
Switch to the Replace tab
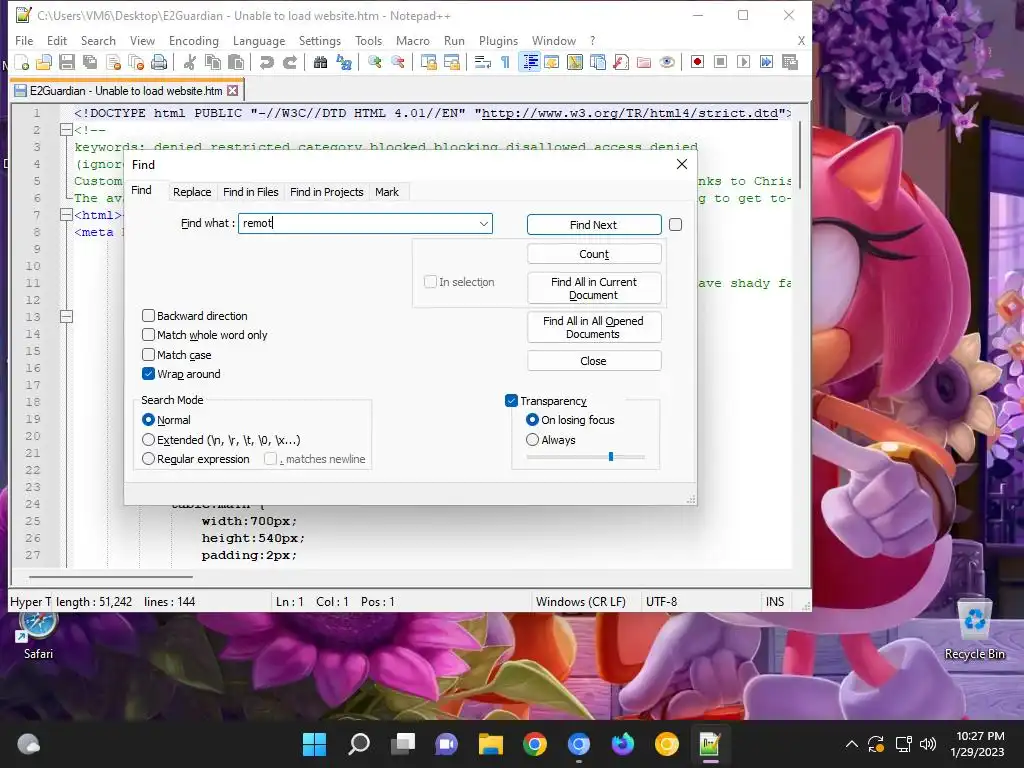[x=192, y=192]
